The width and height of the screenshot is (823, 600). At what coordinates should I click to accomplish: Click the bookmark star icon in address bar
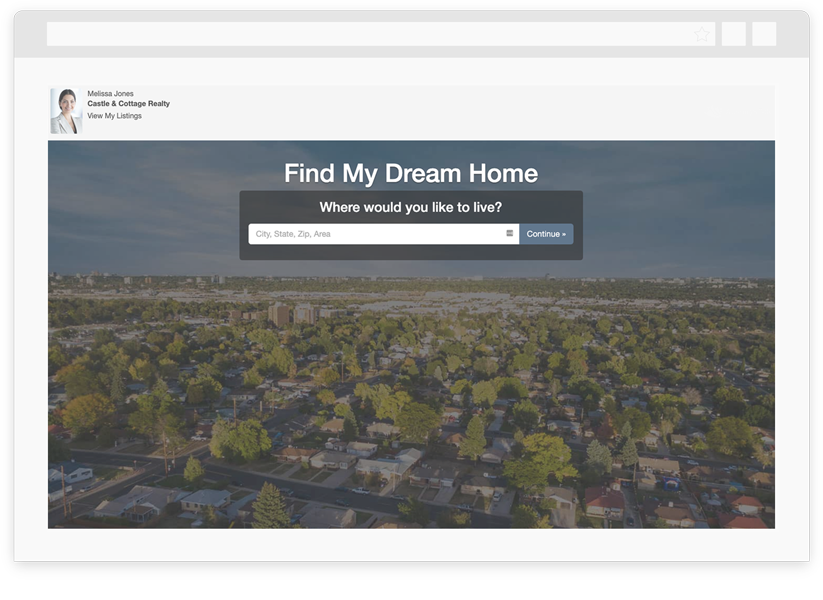701,35
